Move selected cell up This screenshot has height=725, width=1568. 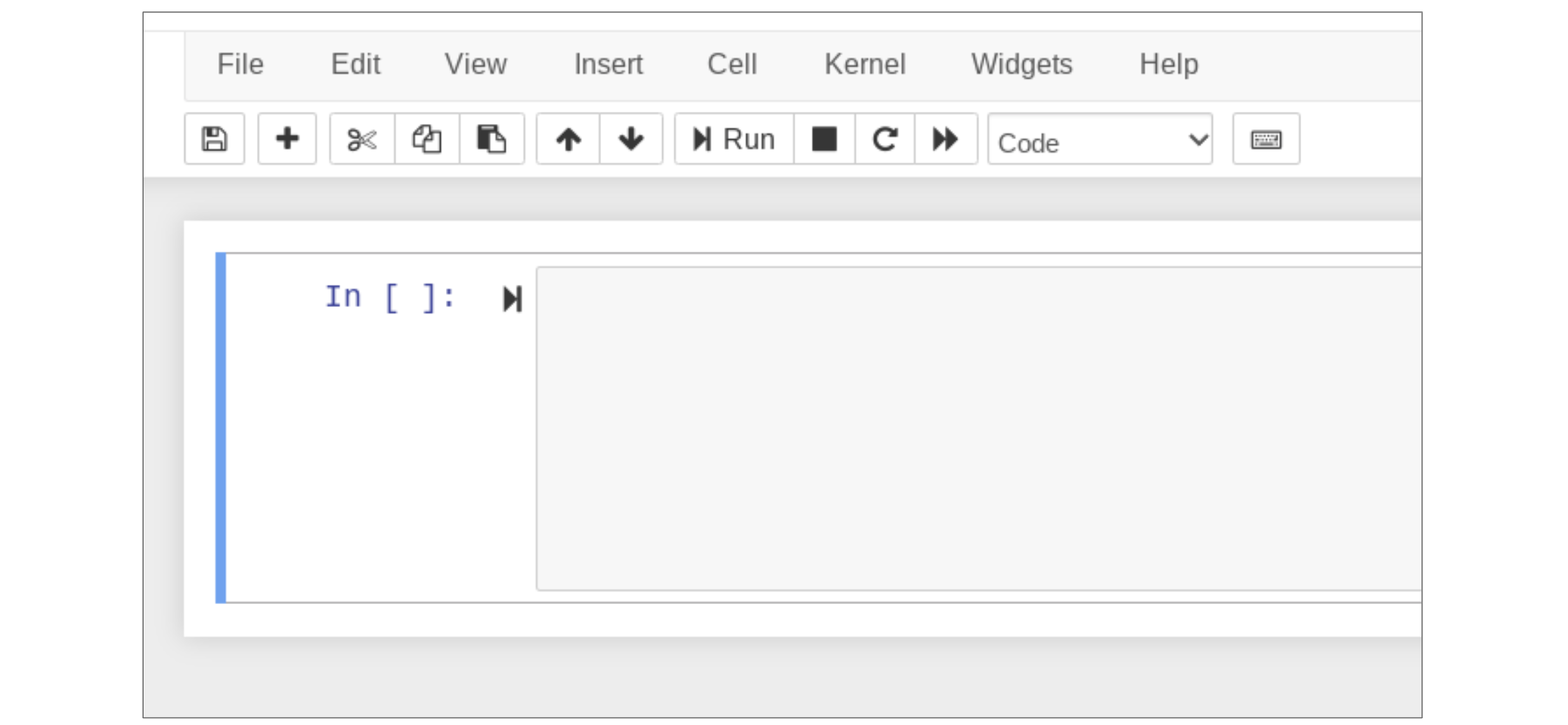point(569,139)
